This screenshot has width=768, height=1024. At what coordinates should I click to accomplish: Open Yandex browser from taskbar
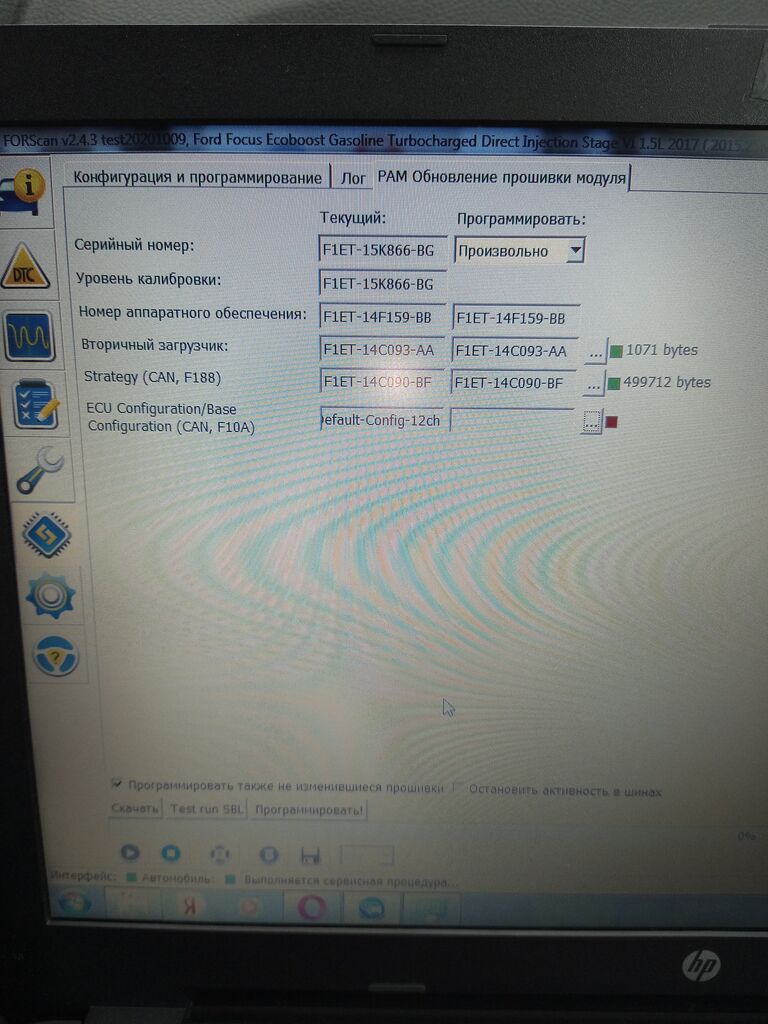tap(190, 906)
